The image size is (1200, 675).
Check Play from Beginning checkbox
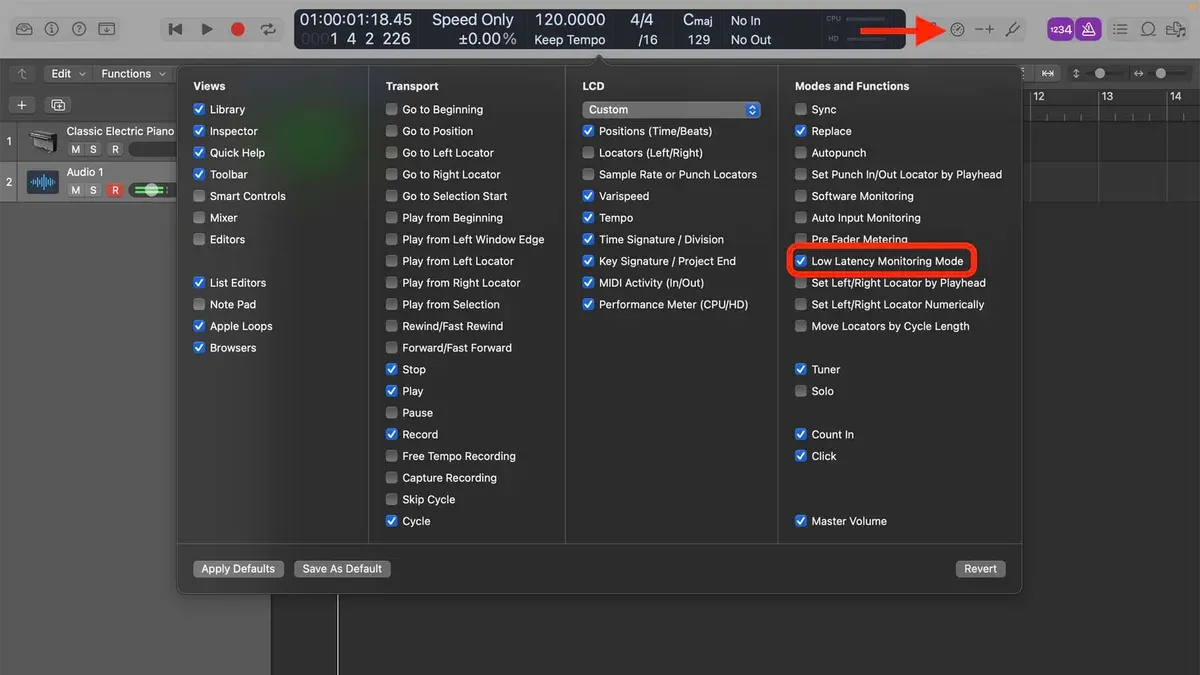point(392,218)
